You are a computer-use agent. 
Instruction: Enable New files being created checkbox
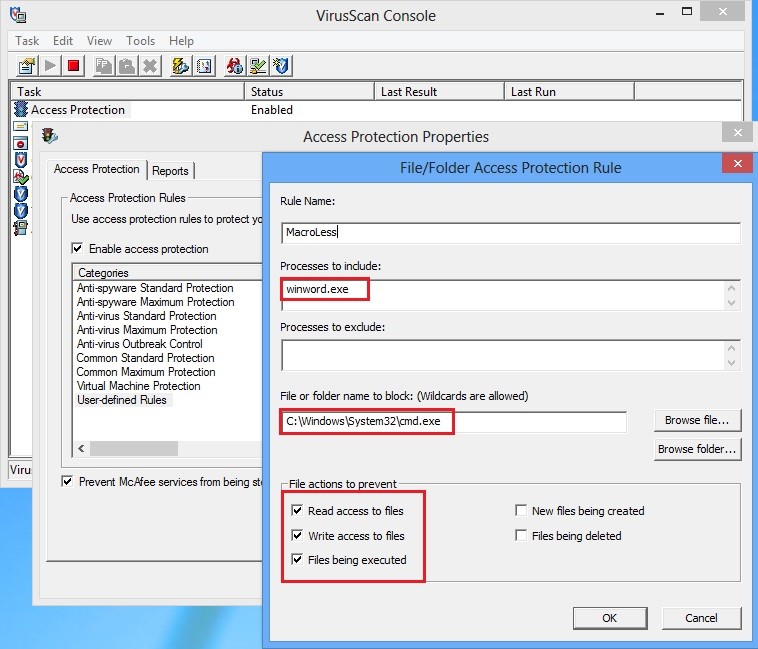(521, 511)
